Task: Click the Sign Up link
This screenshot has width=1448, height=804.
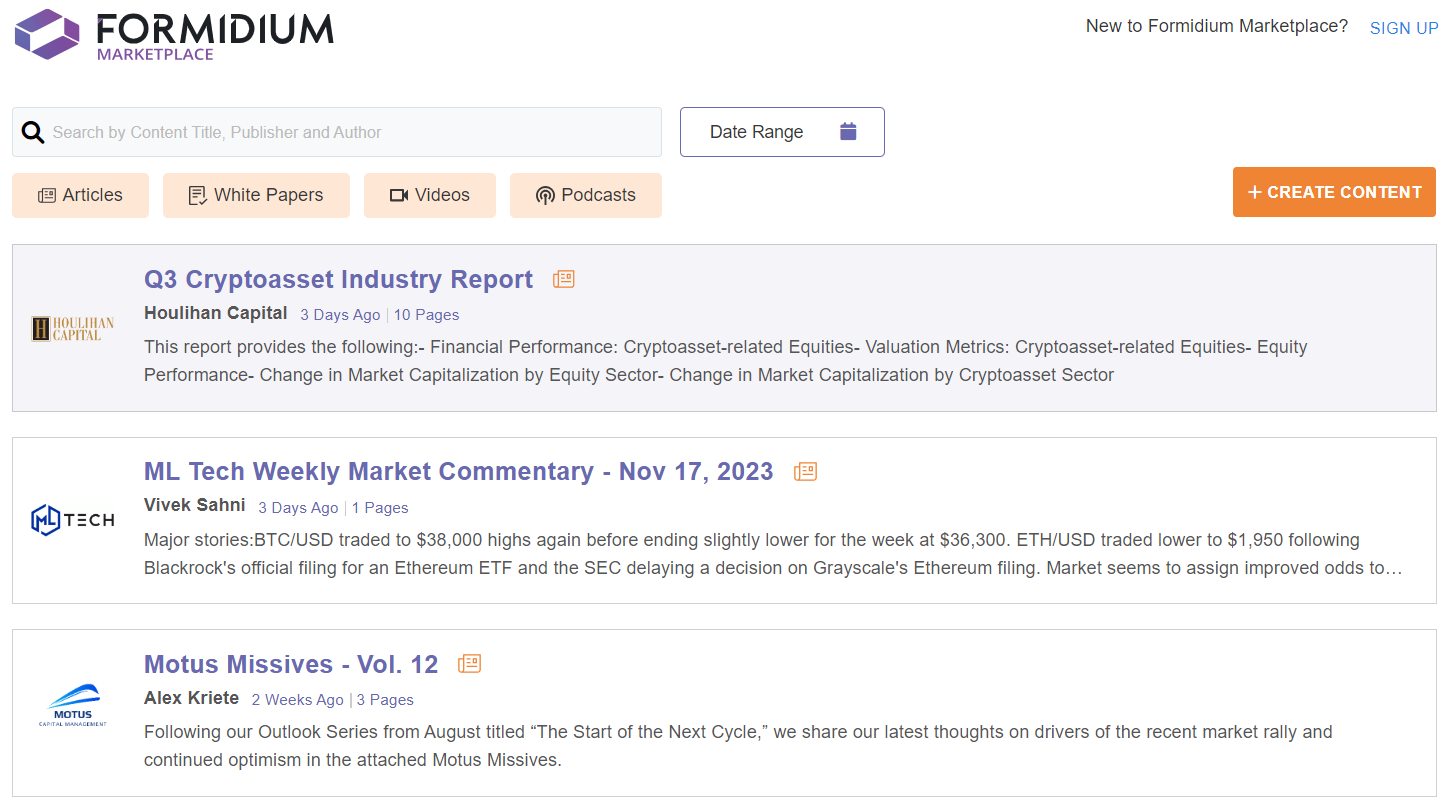Action: 1403,28
